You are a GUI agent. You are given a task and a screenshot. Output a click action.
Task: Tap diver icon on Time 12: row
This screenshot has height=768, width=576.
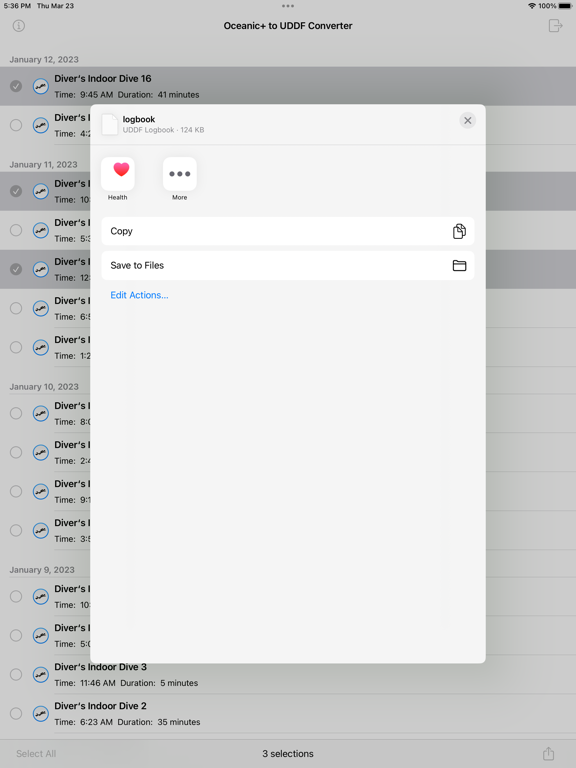41,269
